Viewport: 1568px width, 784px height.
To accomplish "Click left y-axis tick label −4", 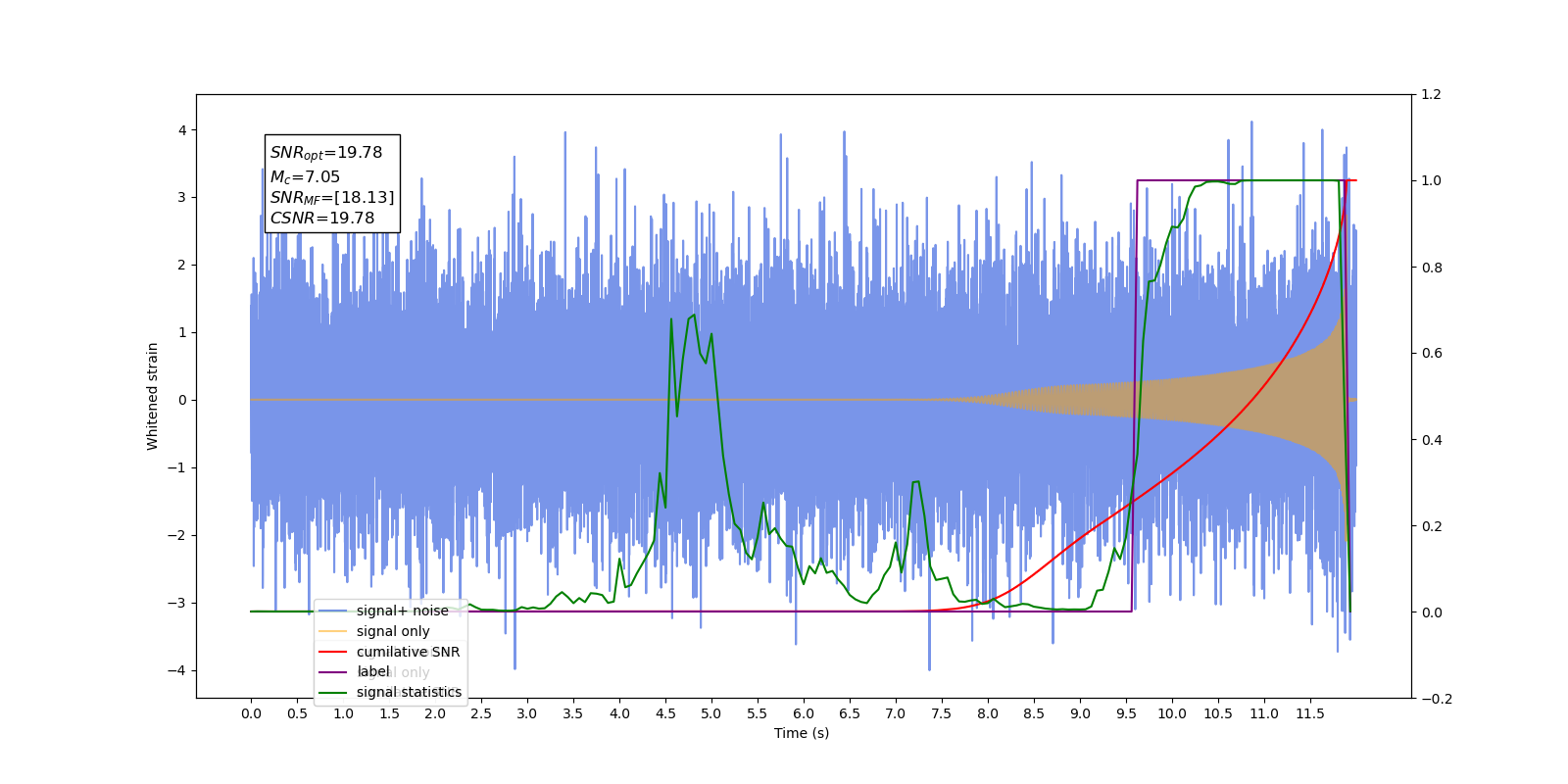I will point(176,670).
